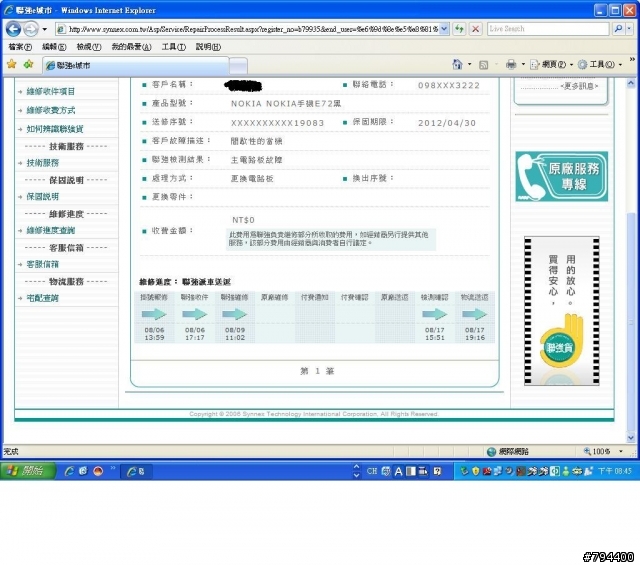Click the NOKIA NOKIA手機E72黑 model text
Viewport: 640px width, 565px height.
[x=286, y=104]
